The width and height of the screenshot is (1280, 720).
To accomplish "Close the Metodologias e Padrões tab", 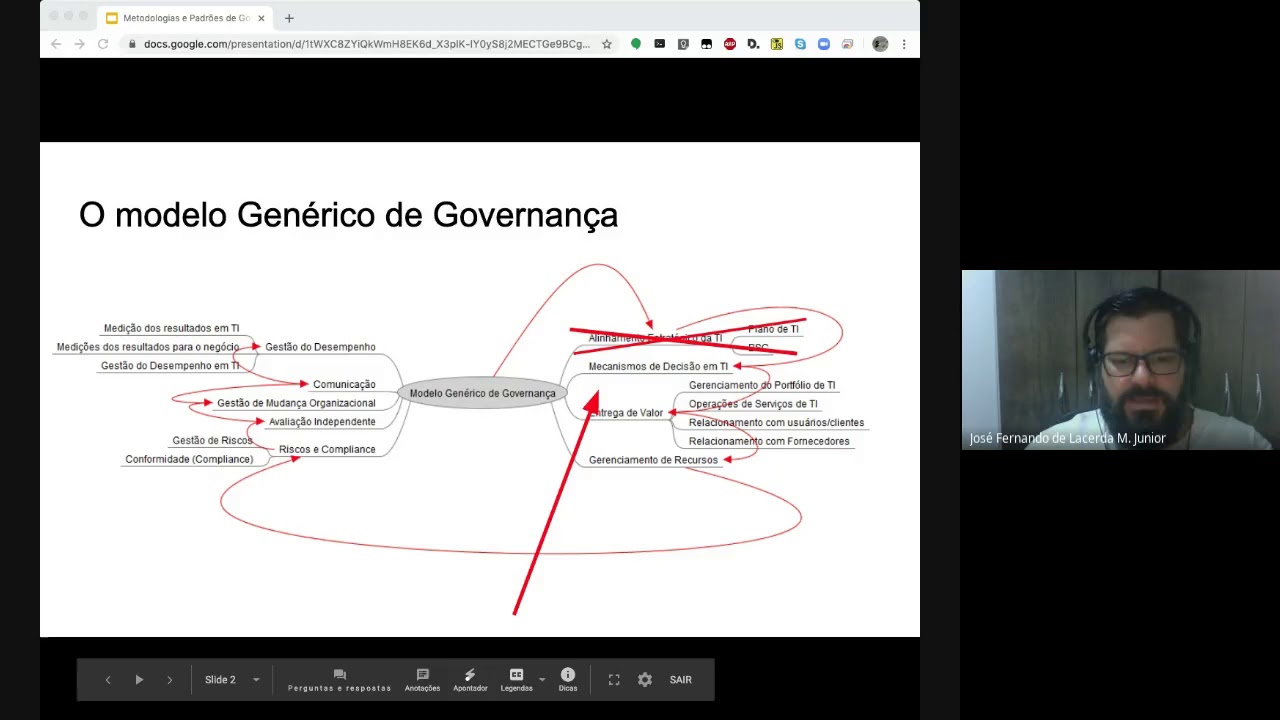I will 261,18.
